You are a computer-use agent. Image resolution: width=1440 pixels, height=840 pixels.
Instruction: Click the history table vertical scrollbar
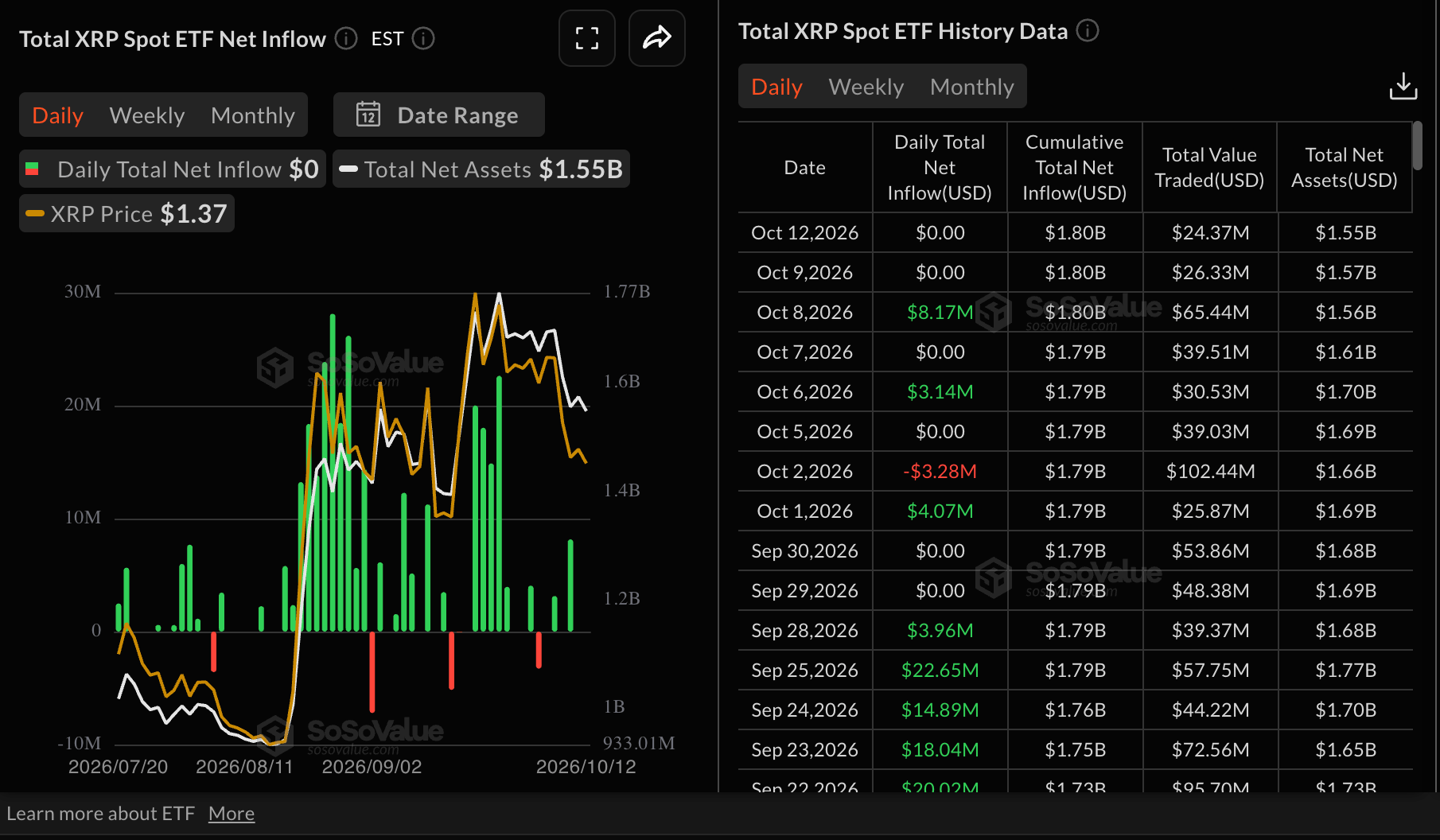tap(1418, 146)
